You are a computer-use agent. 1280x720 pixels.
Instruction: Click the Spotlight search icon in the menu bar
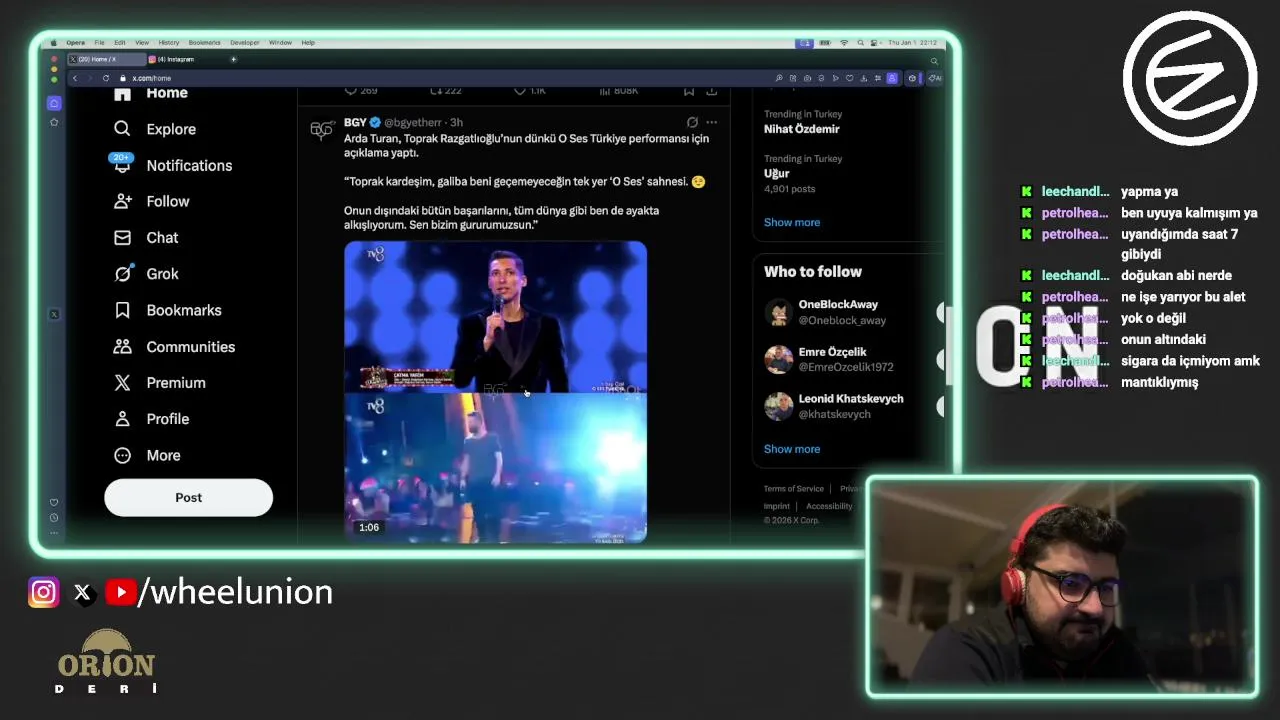pos(861,43)
